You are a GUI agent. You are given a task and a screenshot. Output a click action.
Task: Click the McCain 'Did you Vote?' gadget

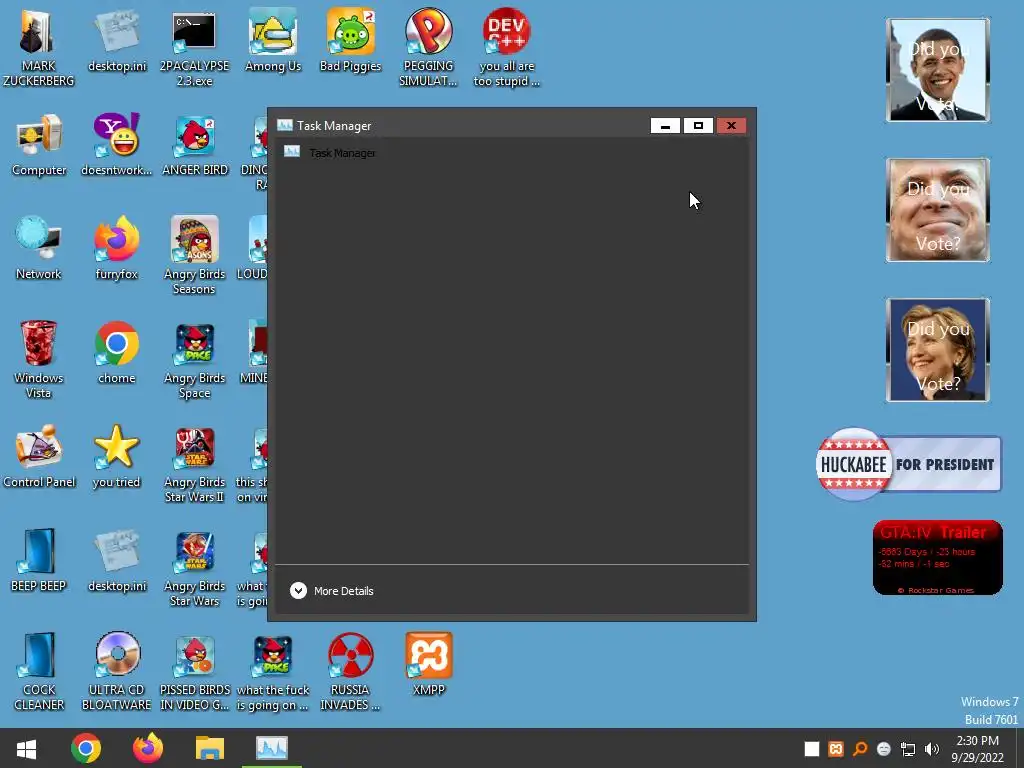pos(937,210)
